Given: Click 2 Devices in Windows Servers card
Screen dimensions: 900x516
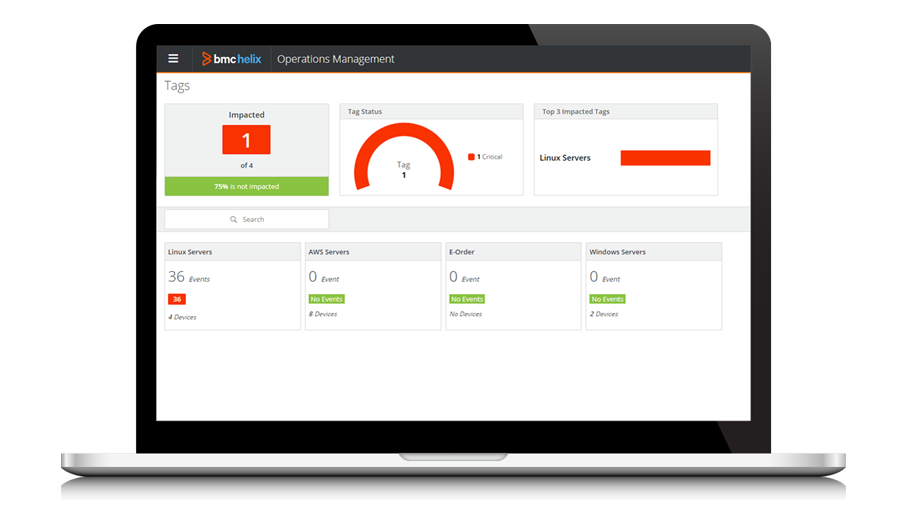Looking at the screenshot, I should click(604, 314).
